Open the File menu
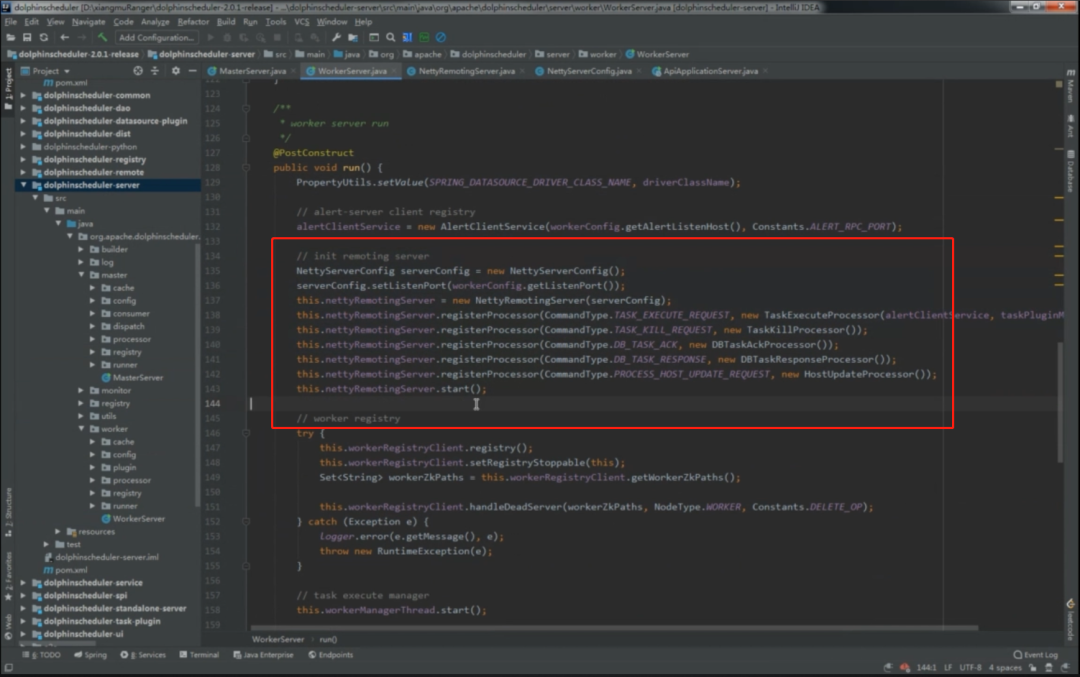The image size is (1080, 677). tap(10, 22)
